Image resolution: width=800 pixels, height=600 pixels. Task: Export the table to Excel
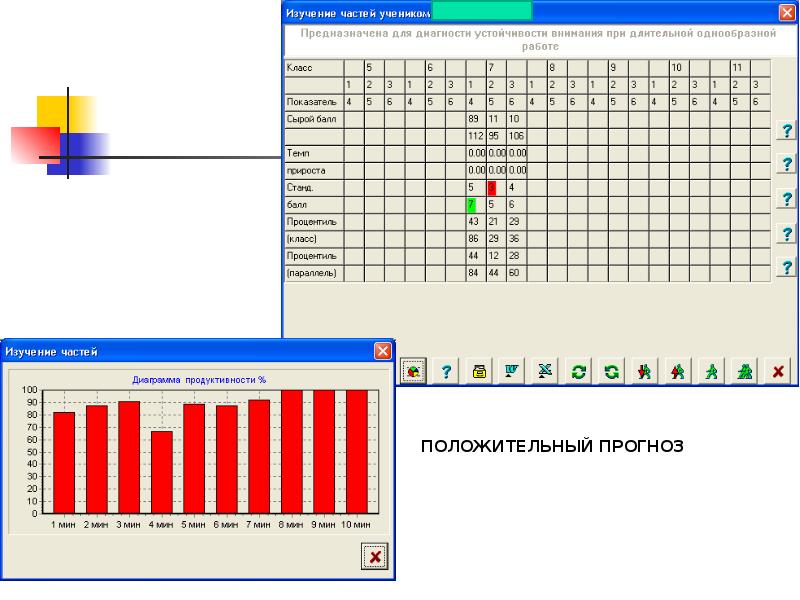(545, 371)
